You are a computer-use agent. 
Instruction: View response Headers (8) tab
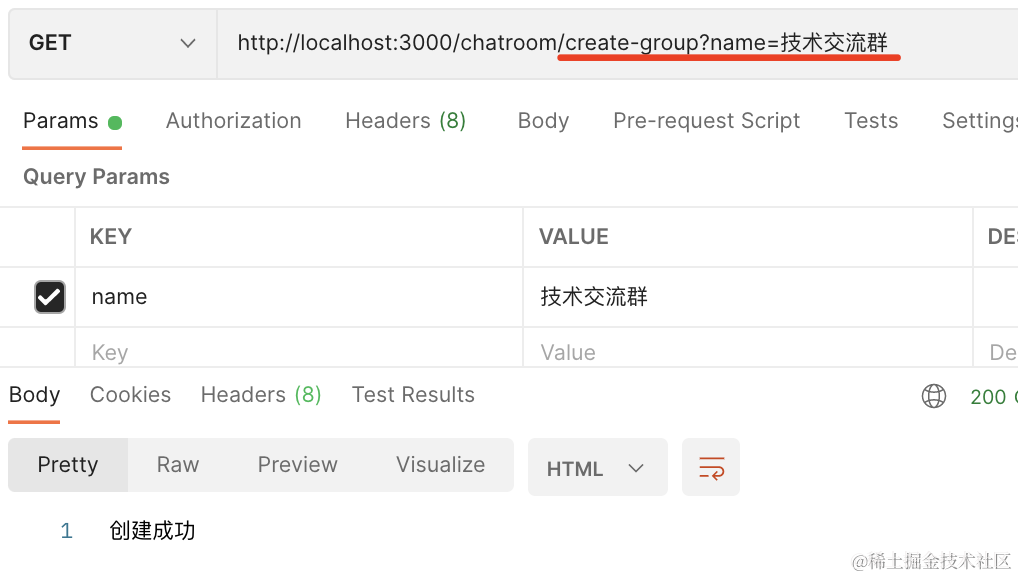[x=260, y=395]
